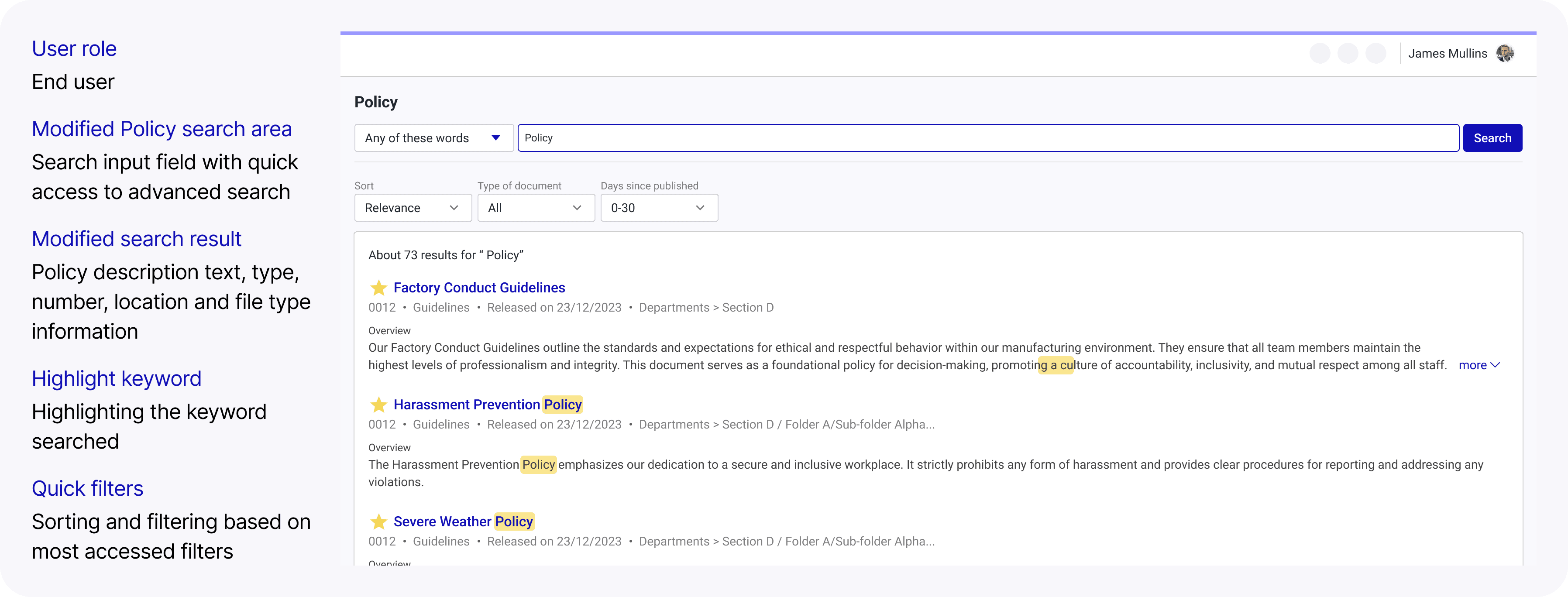Click Departments > Section D breadcrumb of first result

(706, 307)
